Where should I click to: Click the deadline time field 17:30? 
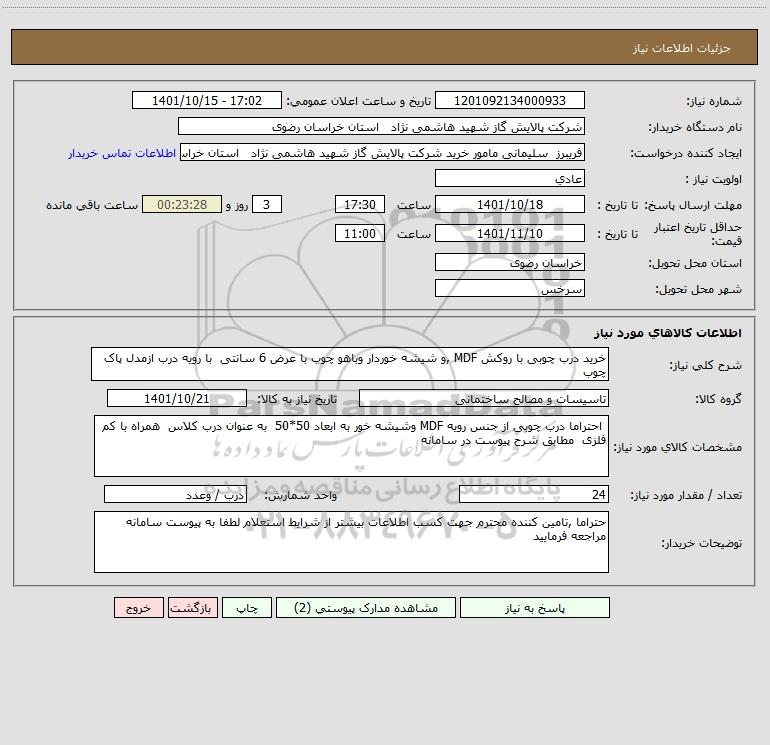359,204
